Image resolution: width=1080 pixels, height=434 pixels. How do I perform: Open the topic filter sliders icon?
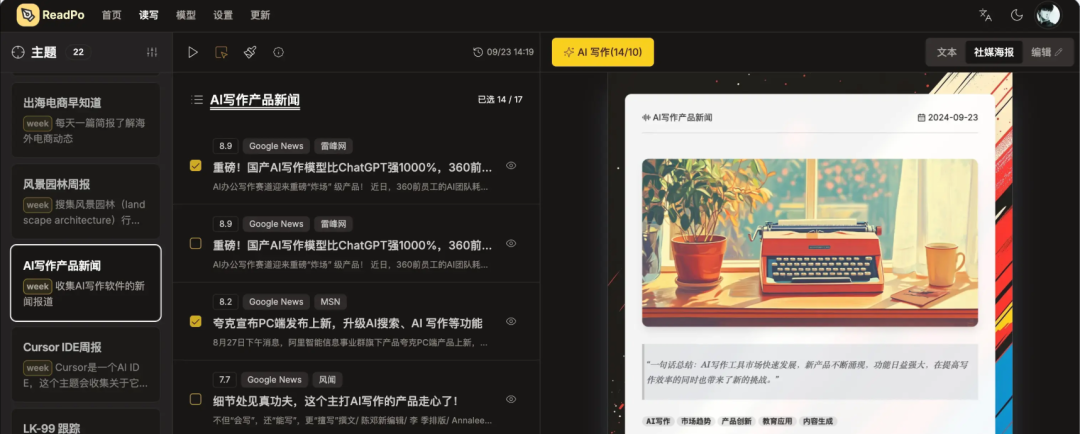(x=152, y=52)
